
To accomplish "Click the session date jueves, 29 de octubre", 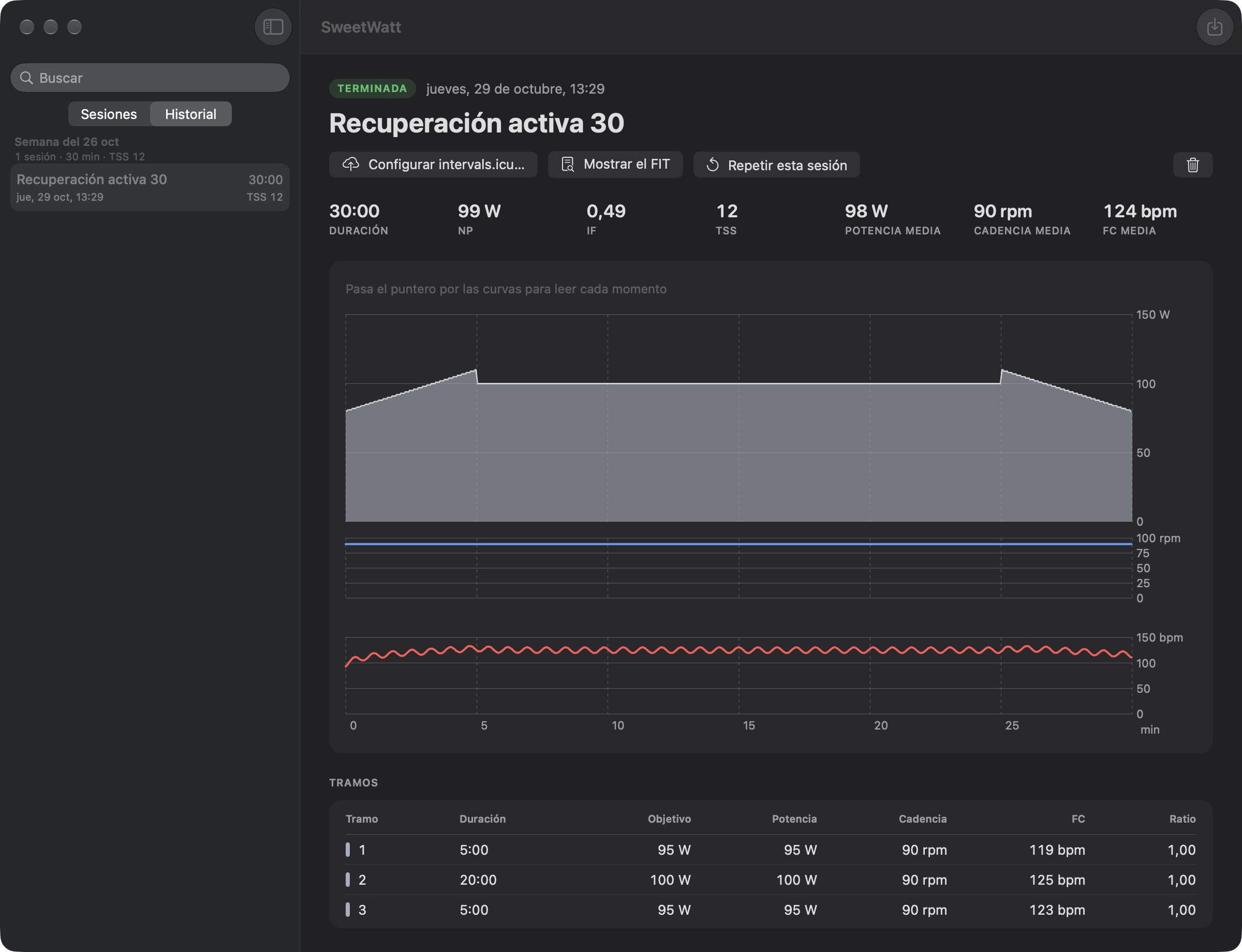I will pos(515,89).
